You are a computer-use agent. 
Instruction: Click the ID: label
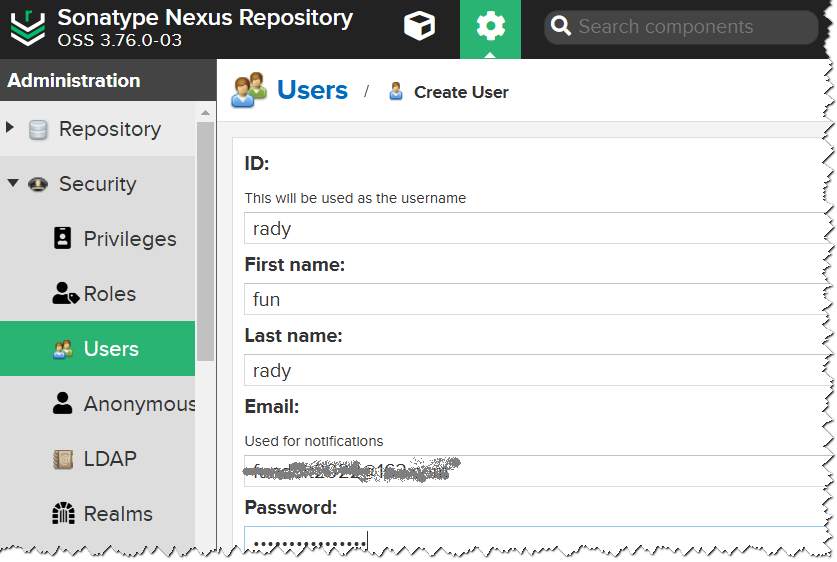coord(257,163)
